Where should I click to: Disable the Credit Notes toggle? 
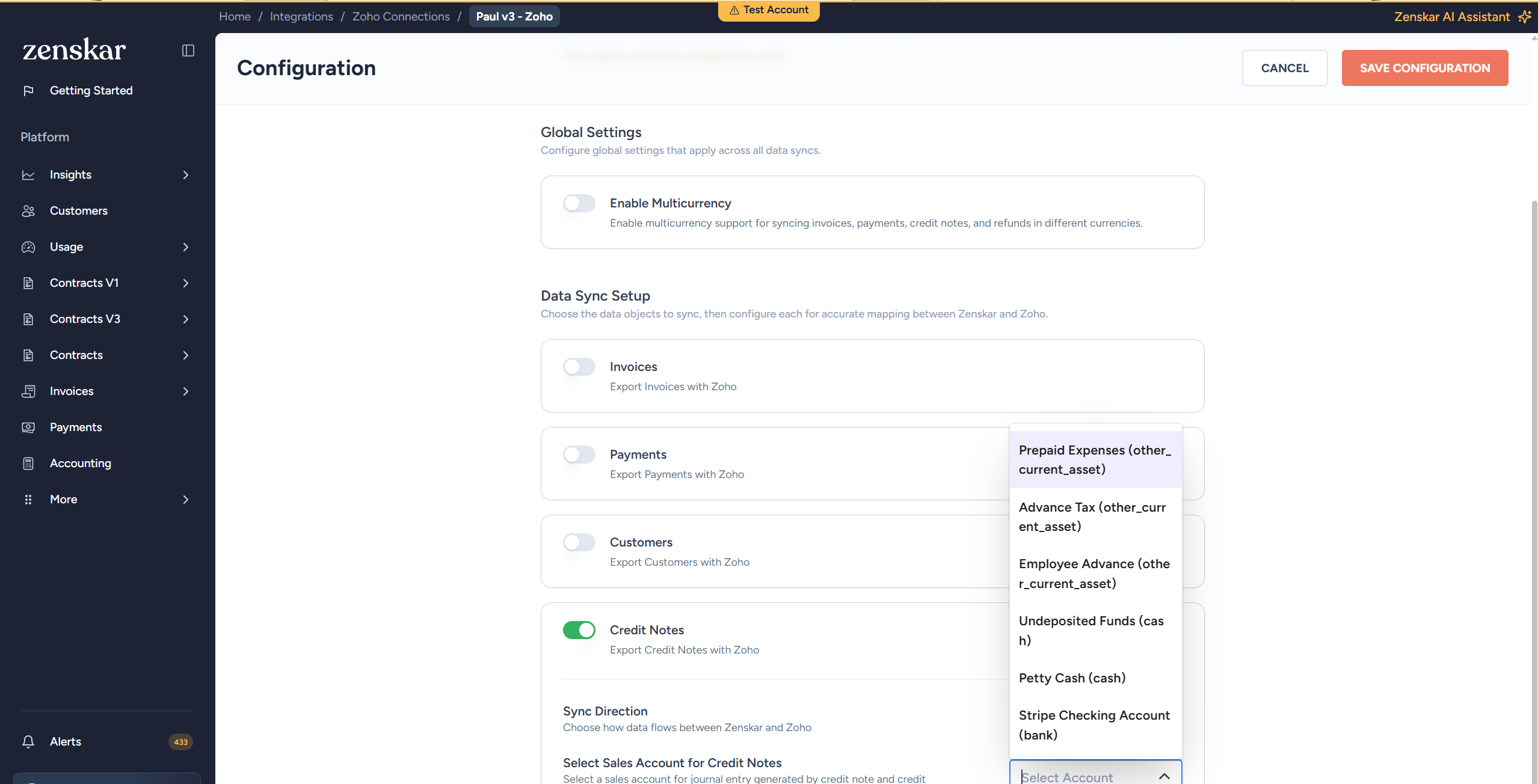click(x=579, y=630)
